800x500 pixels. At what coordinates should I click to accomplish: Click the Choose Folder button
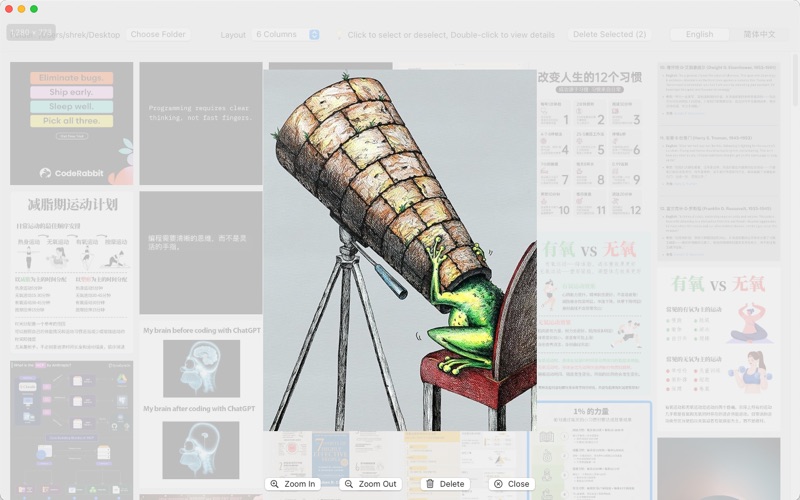tap(158, 34)
